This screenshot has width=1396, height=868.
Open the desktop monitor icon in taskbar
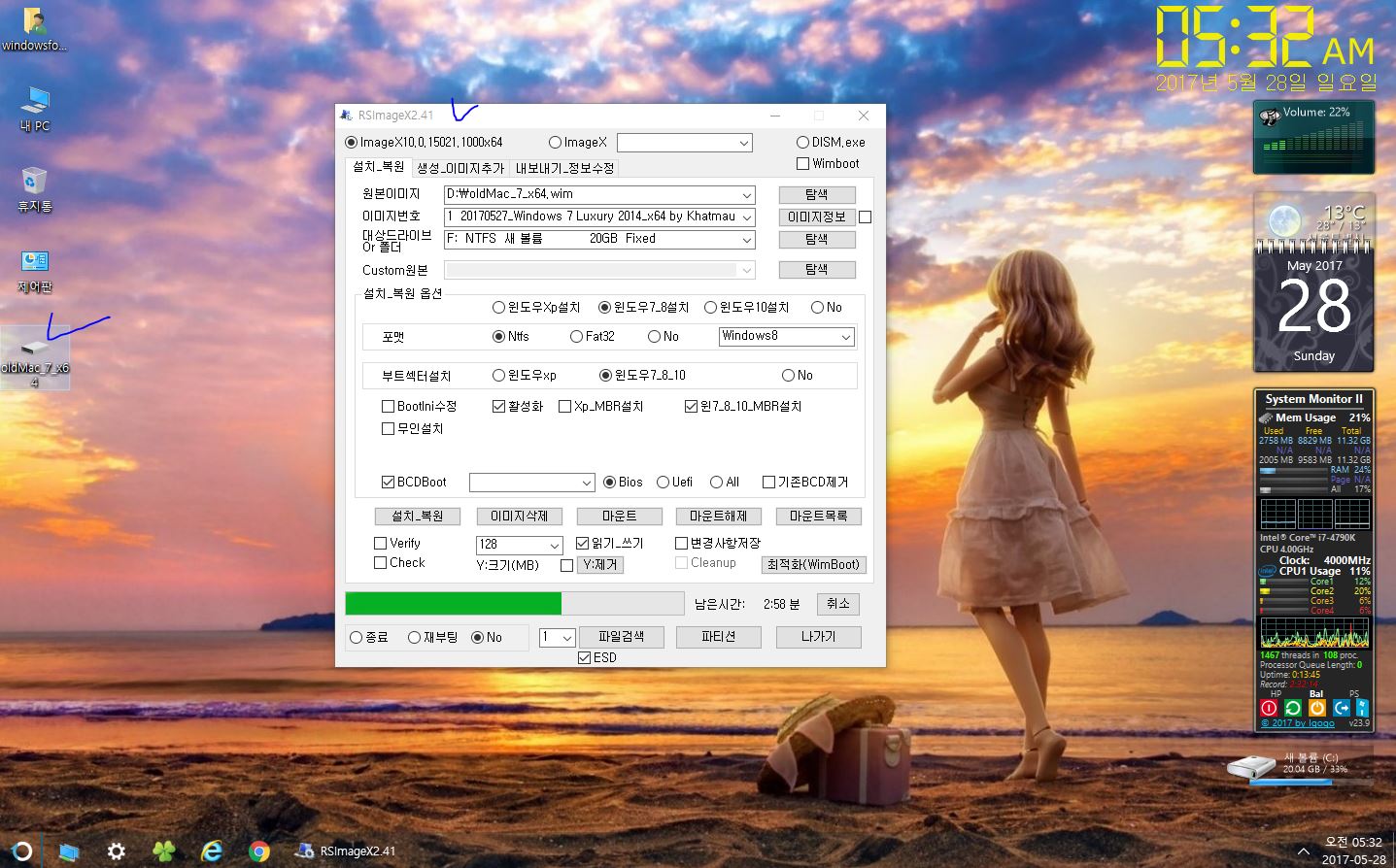tap(68, 851)
